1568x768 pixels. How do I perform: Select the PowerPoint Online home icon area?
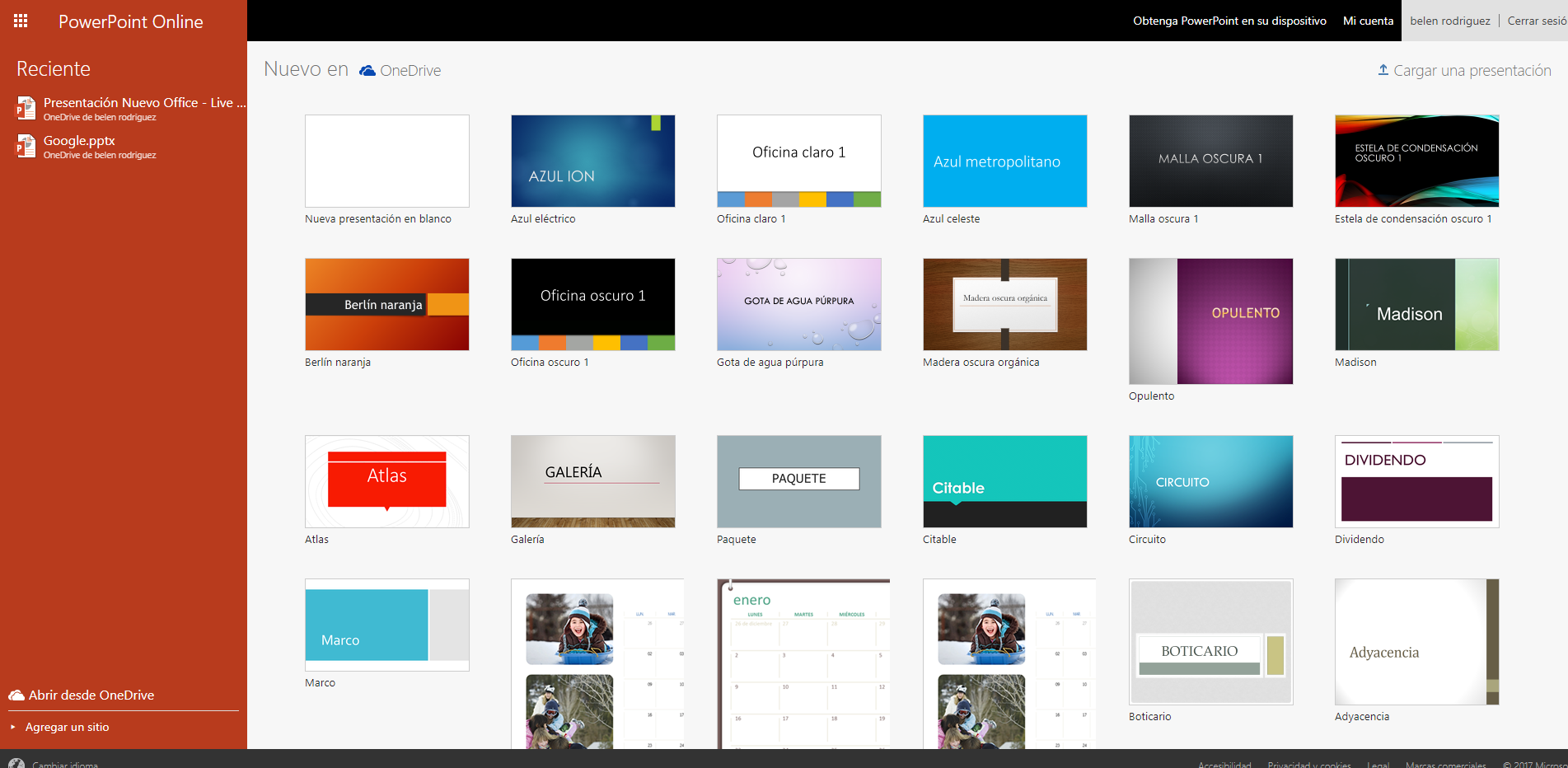(130, 21)
